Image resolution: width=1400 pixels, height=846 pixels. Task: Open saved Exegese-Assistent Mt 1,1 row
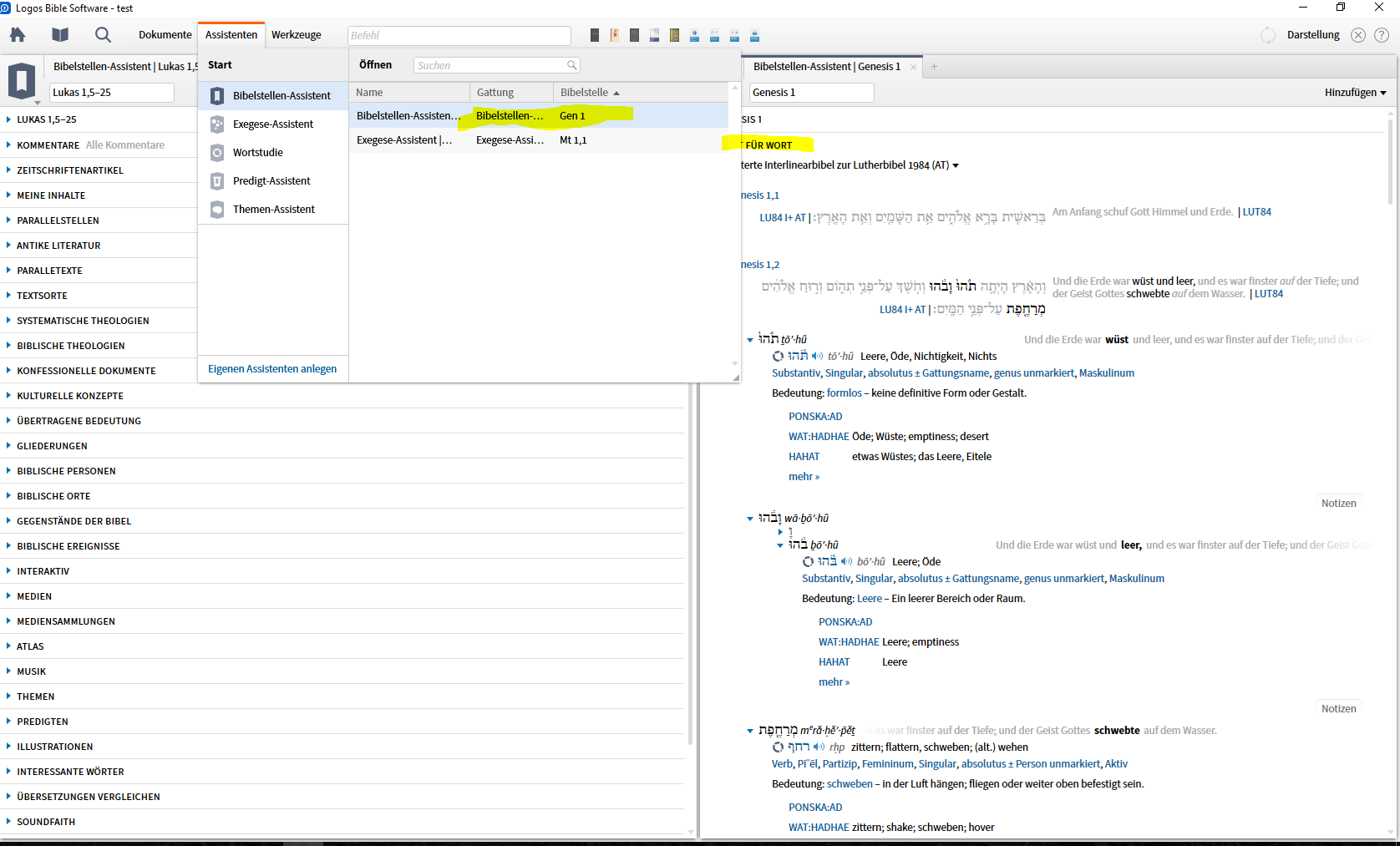pos(539,139)
